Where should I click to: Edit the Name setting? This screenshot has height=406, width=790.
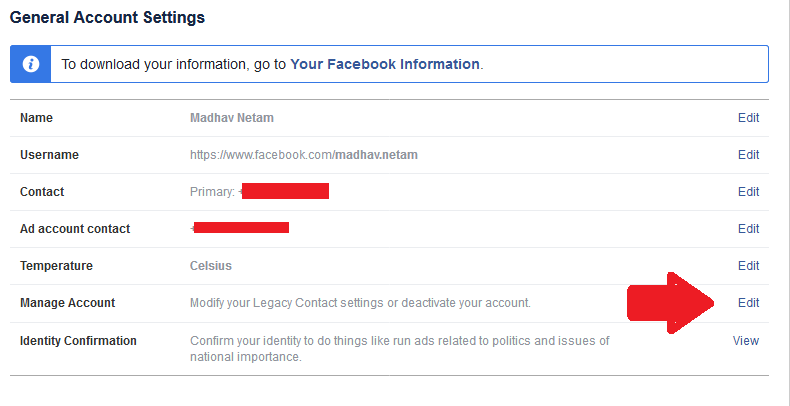click(x=748, y=117)
